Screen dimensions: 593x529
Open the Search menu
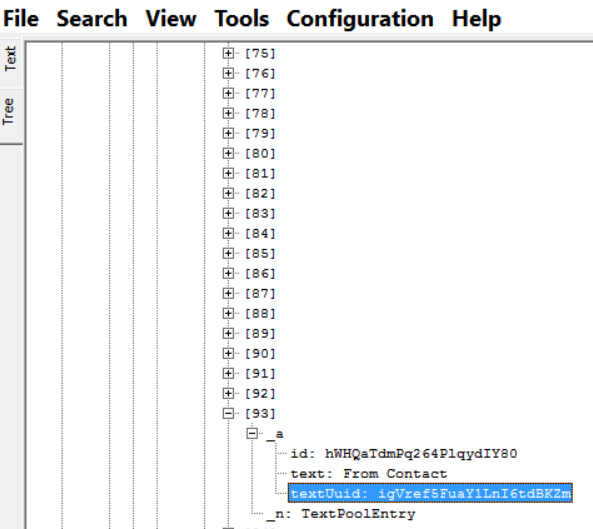tap(92, 19)
